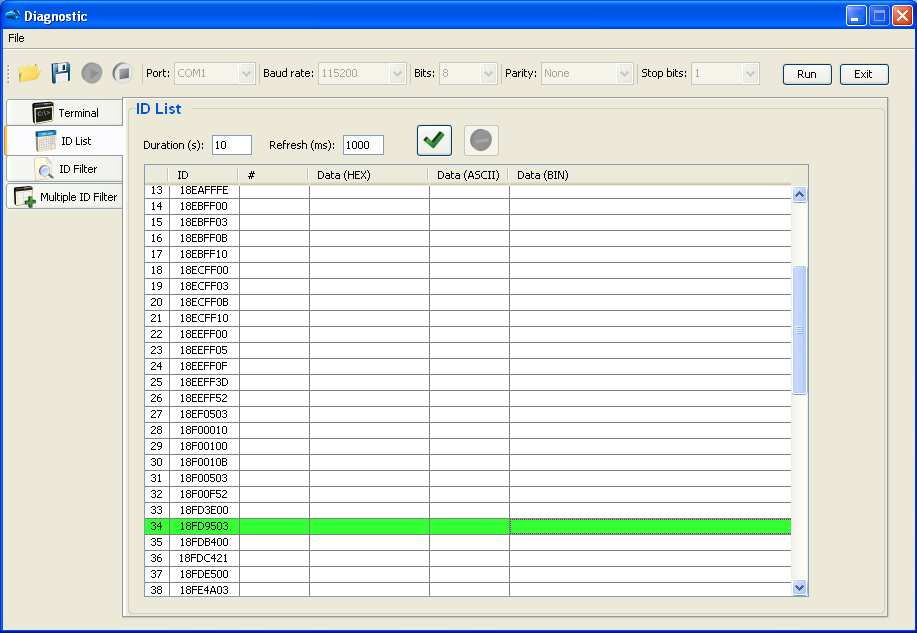
Task: Click the table scrollbar up arrow
Action: tap(799, 195)
